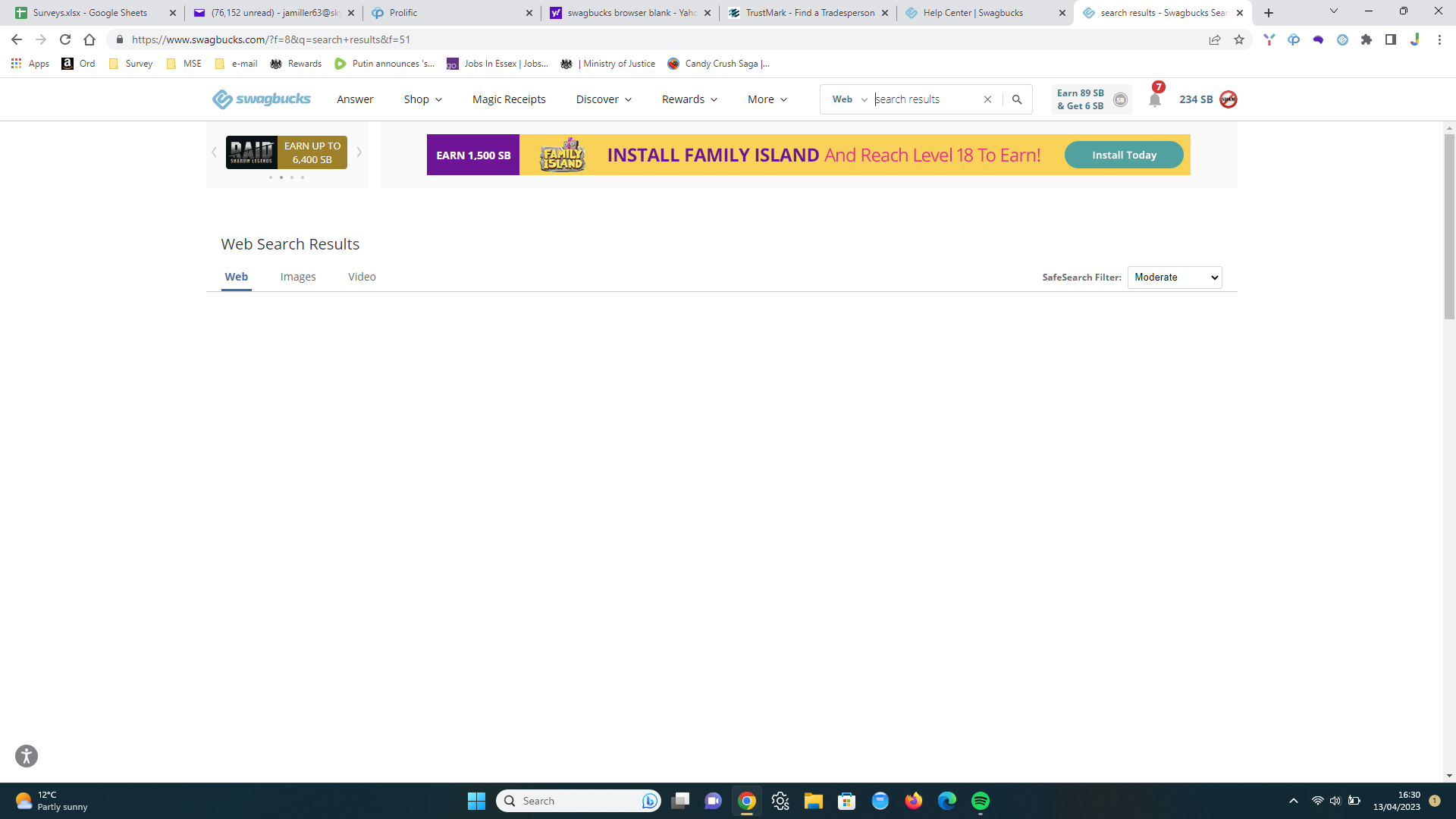Viewport: 1456px width, 819px height.
Task: Open File Explorer from the taskbar
Action: coord(814,801)
